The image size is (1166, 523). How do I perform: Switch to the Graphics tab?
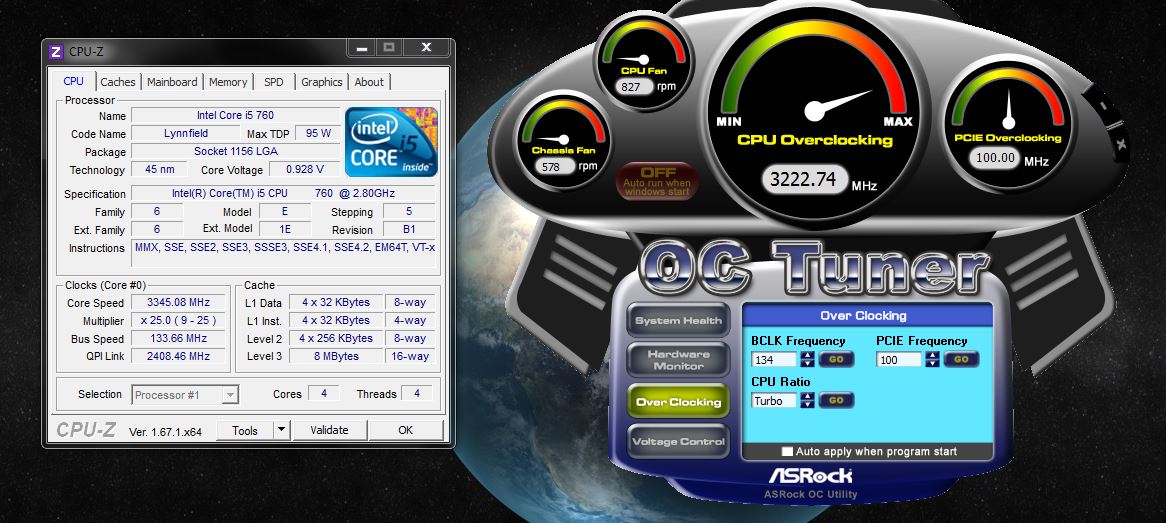pyautogui.click(x=321, y=82)
